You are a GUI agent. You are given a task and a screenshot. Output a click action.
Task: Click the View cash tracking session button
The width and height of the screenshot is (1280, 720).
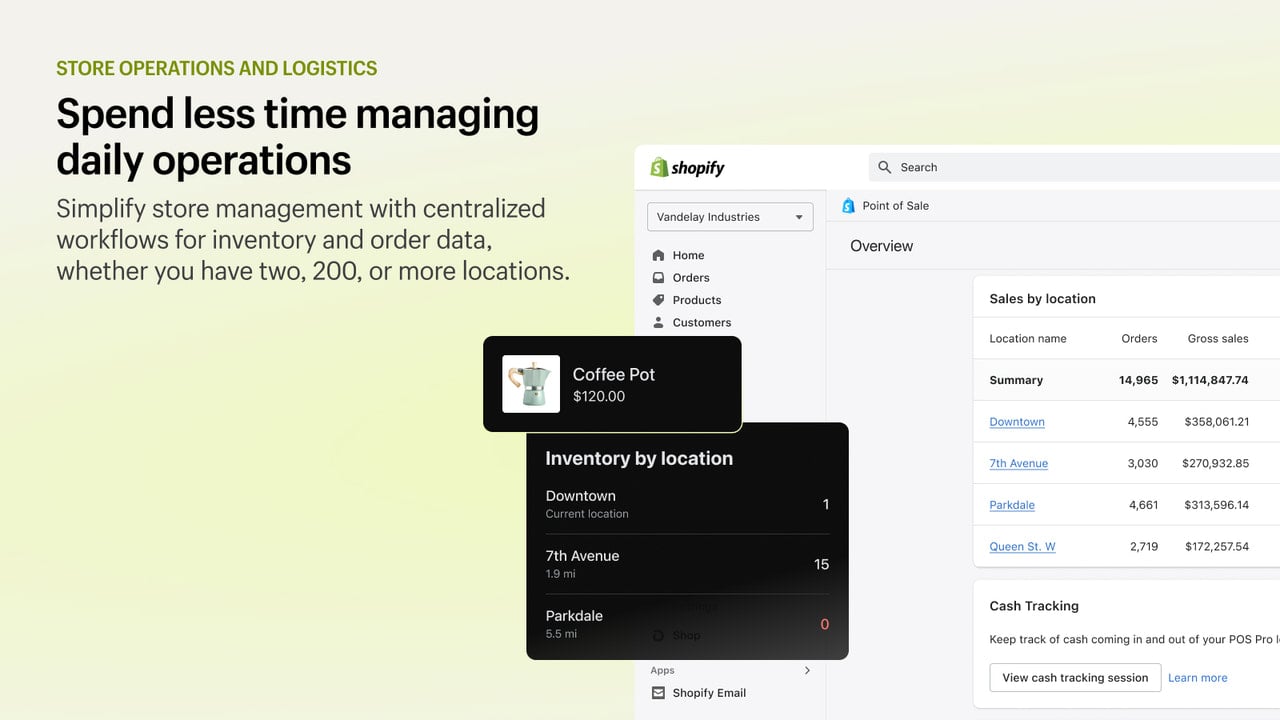point(1075,677)
